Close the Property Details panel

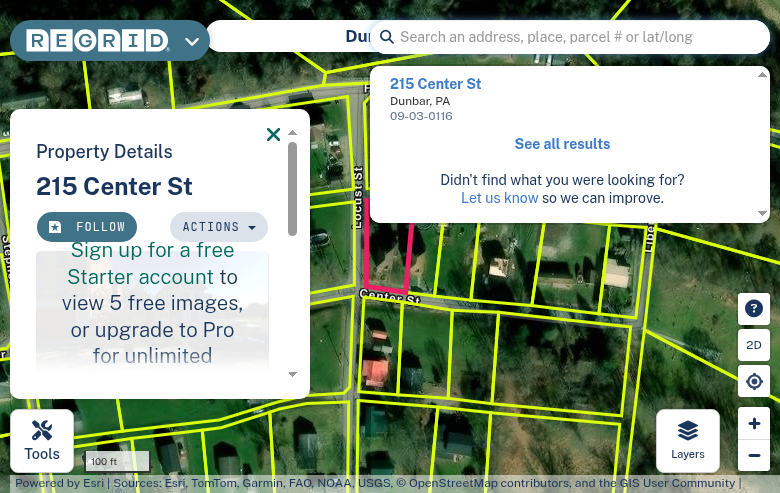274,134
